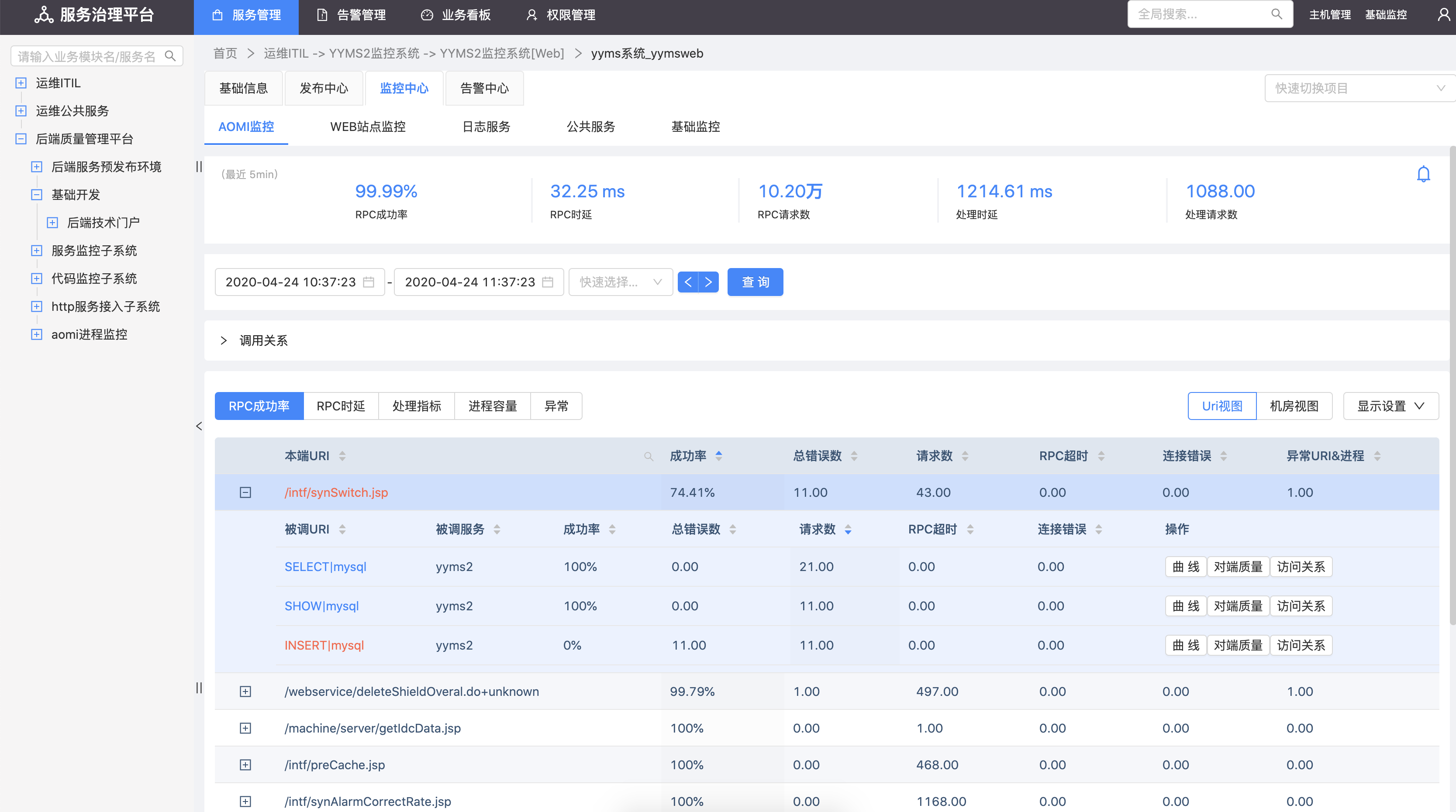Click the 告警管理 icon in top navigation
1456x812 pixels.
322,15
